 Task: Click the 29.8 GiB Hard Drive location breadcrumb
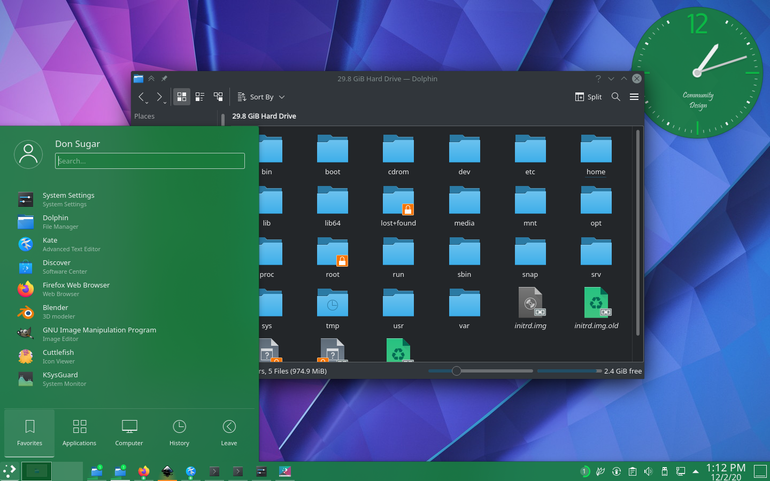coord(264,116)
